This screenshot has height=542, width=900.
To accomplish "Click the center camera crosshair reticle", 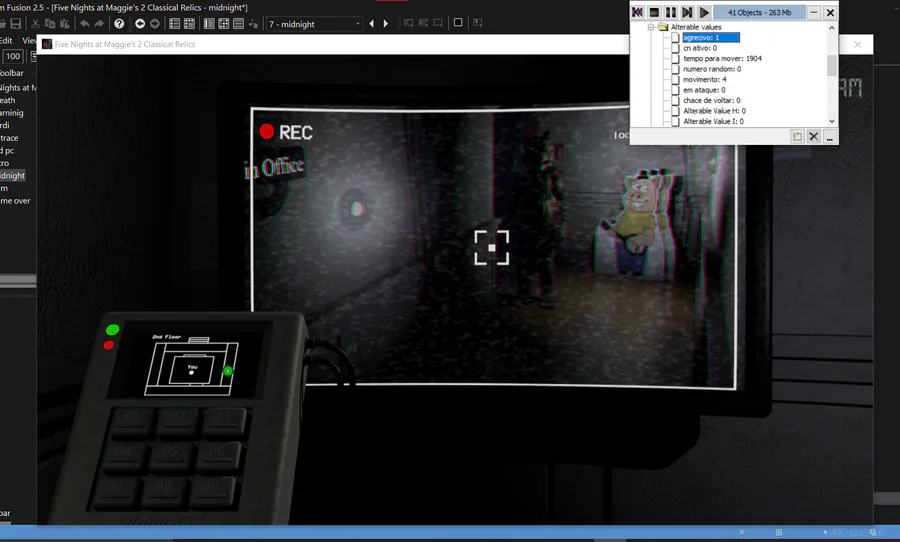I will click(492, 247).
